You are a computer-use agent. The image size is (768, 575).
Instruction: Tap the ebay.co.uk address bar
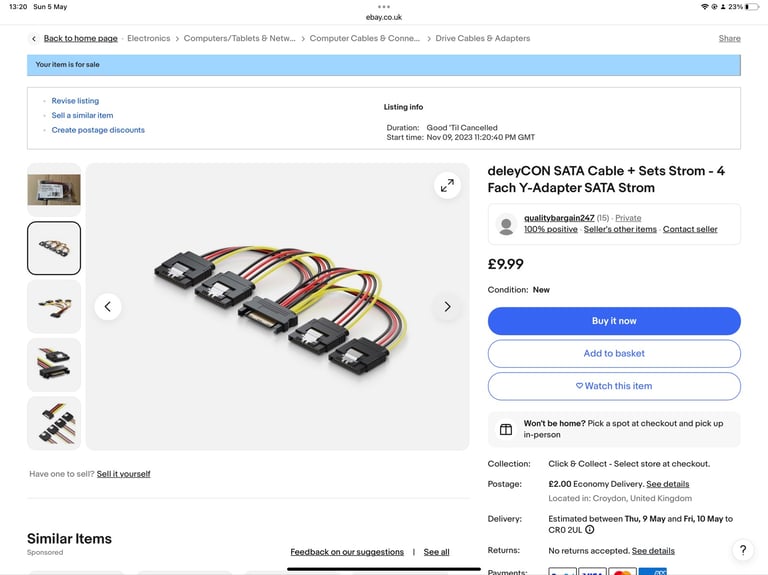tap(384, 17)
